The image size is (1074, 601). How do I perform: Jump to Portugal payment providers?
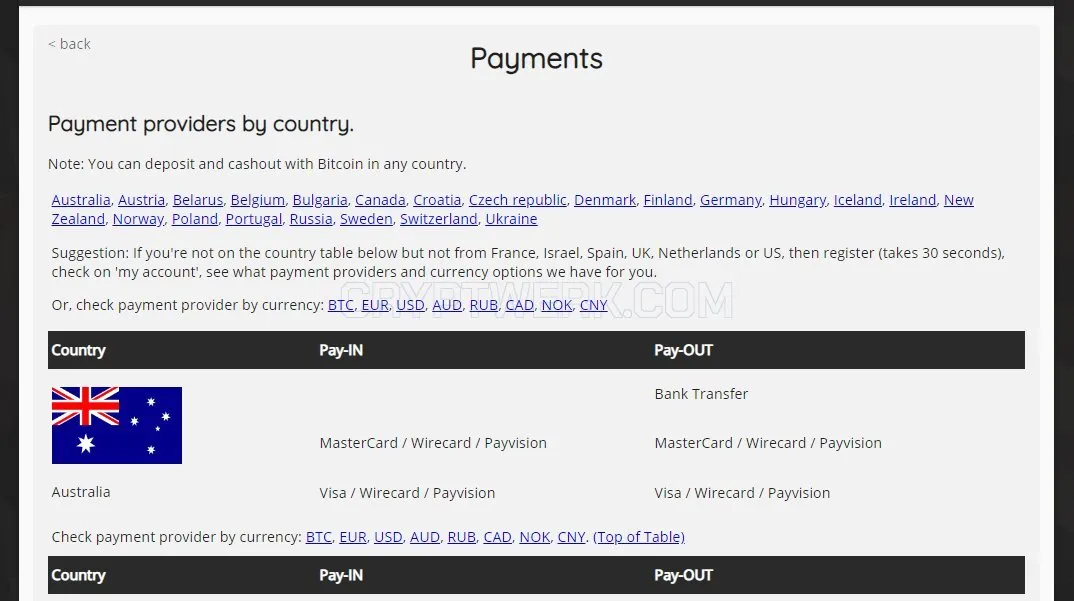click(x=253, y=219)
